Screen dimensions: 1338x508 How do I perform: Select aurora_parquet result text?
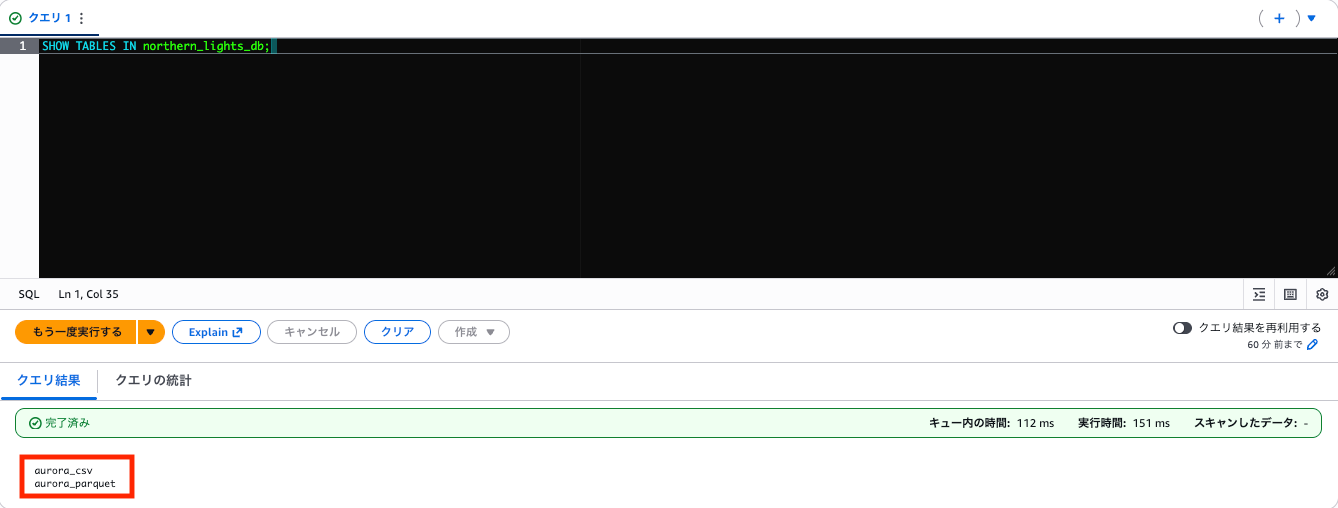[75, 484]
